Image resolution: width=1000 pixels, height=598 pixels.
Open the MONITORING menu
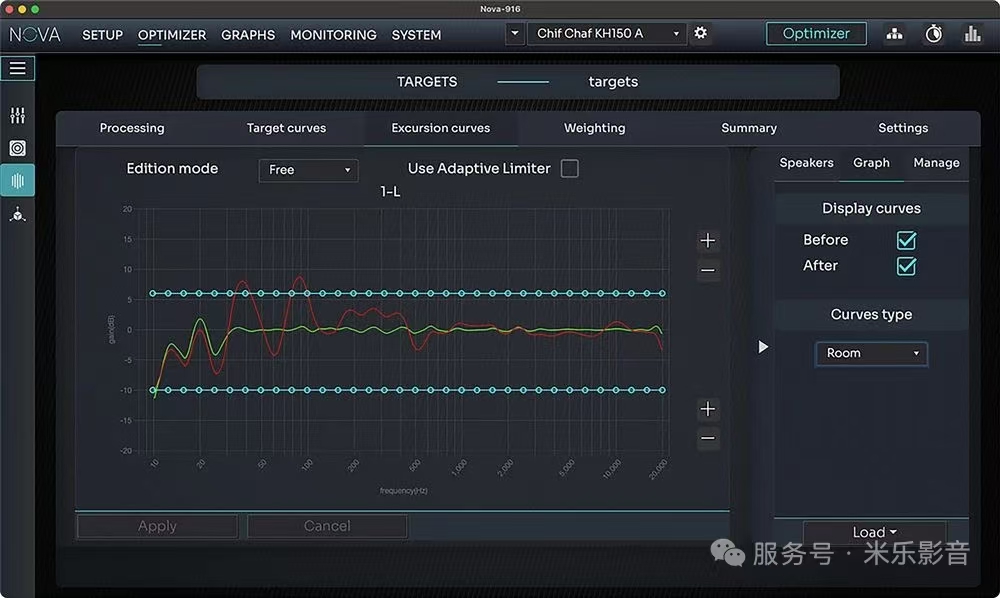[333, 35]
